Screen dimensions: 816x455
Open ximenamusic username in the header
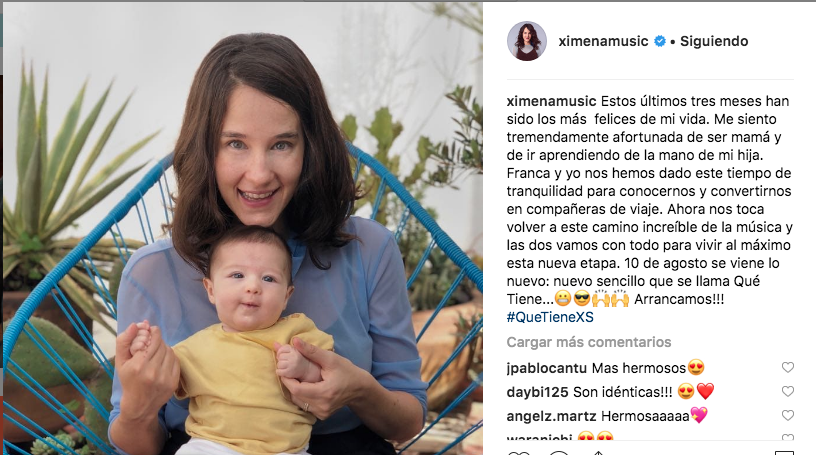coord(603,41)
